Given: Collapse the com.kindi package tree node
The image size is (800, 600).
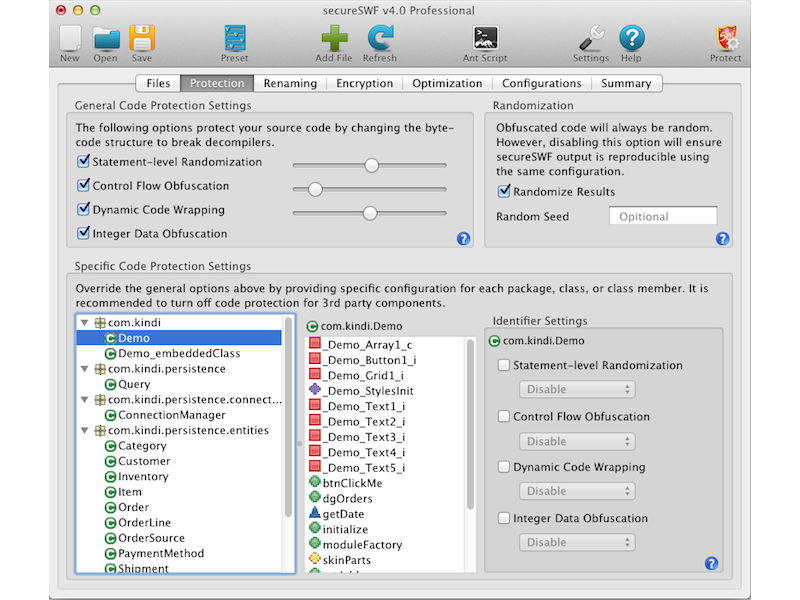Looking at the screenshot, I should (x=85, y=323).
